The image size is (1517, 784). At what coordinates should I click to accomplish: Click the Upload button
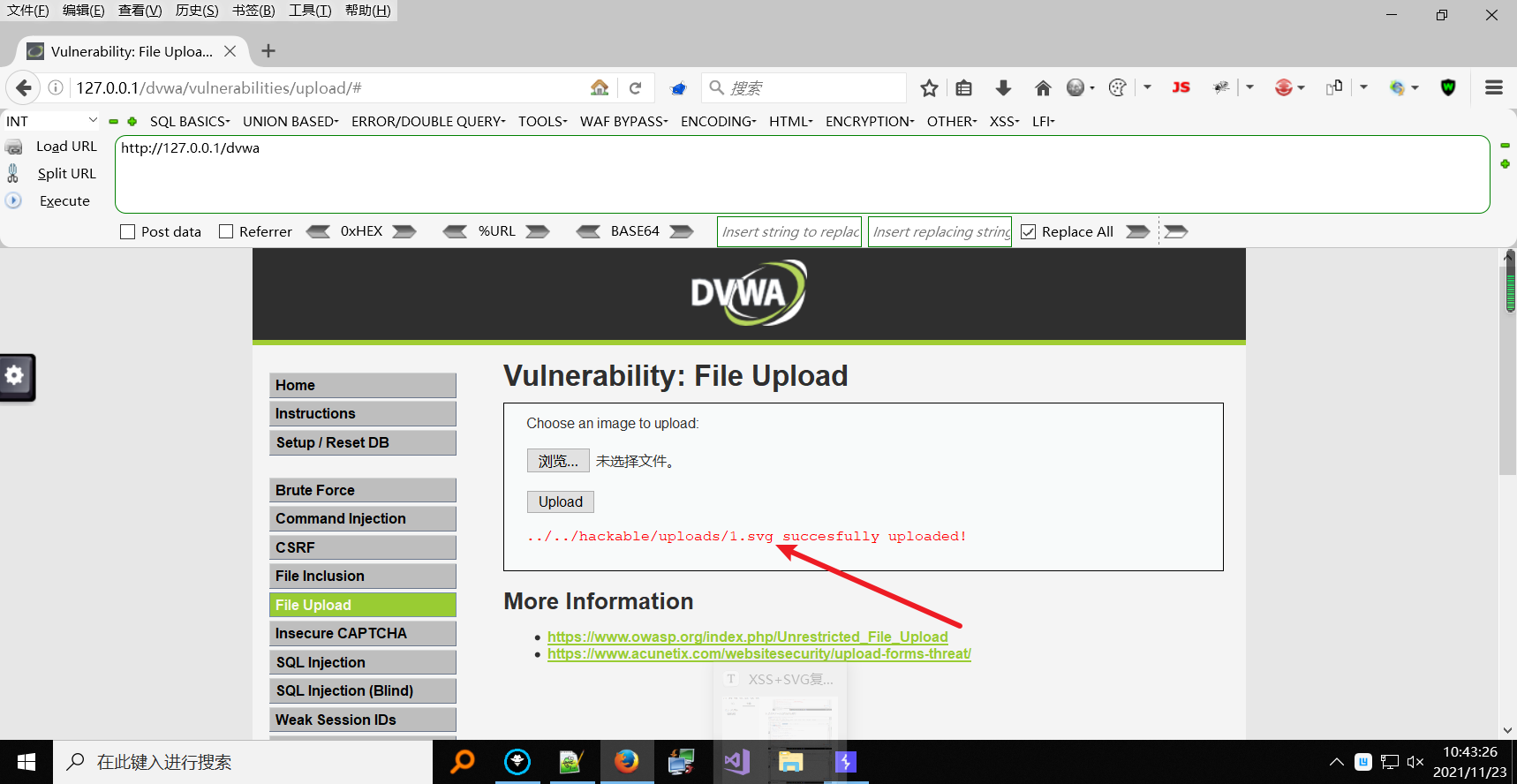coord(561,501)
